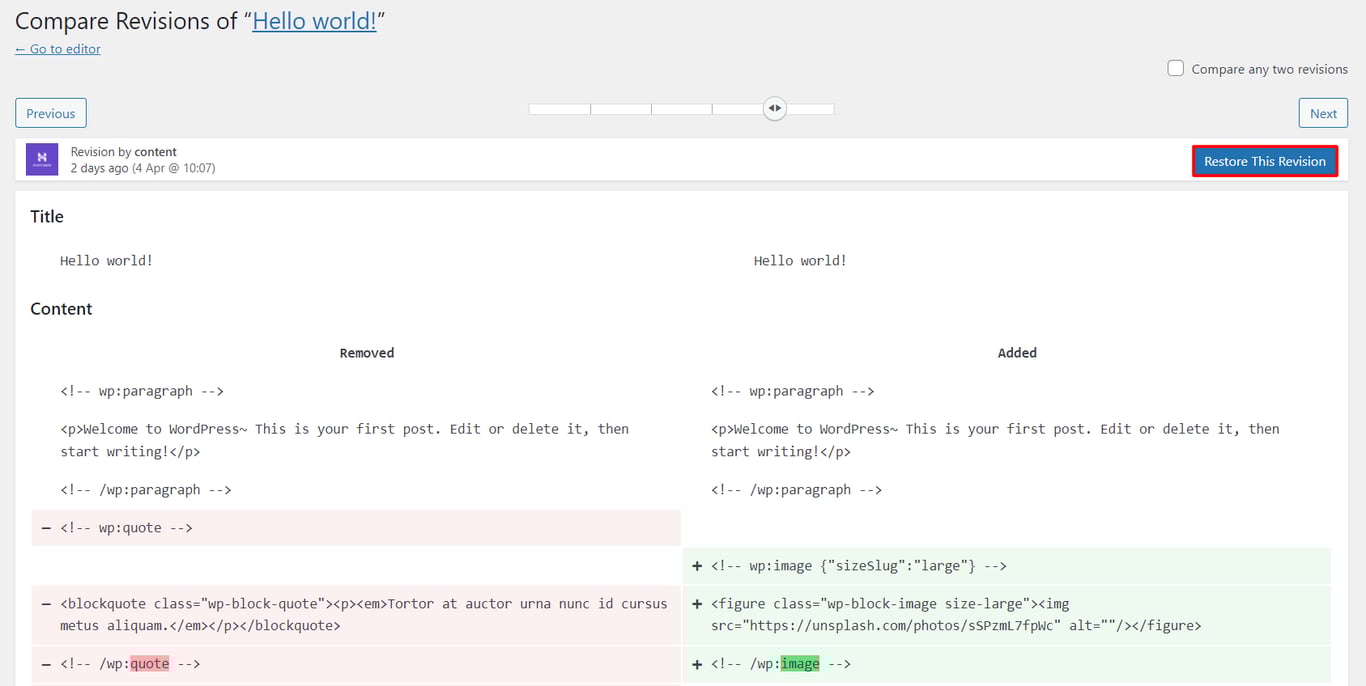Click the Next revision button

[1322, 113]
